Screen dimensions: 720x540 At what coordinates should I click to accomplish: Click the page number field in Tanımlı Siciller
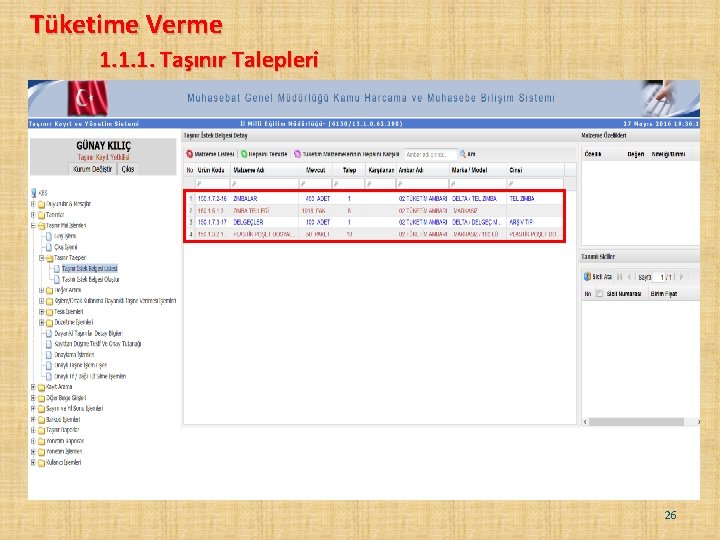659,277
